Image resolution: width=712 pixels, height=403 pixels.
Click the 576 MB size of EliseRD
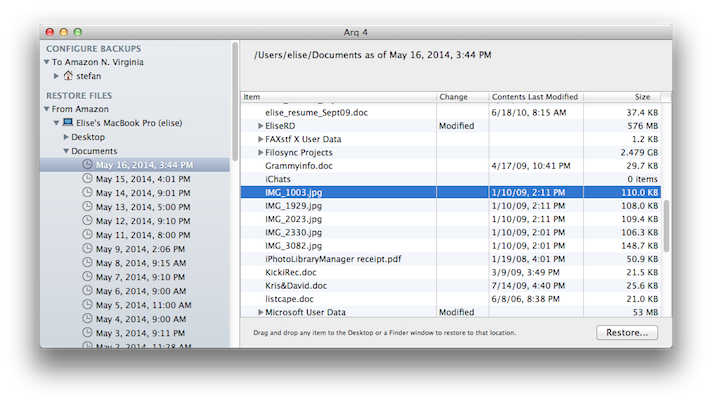pyautogui.click(x=643, y=126)
